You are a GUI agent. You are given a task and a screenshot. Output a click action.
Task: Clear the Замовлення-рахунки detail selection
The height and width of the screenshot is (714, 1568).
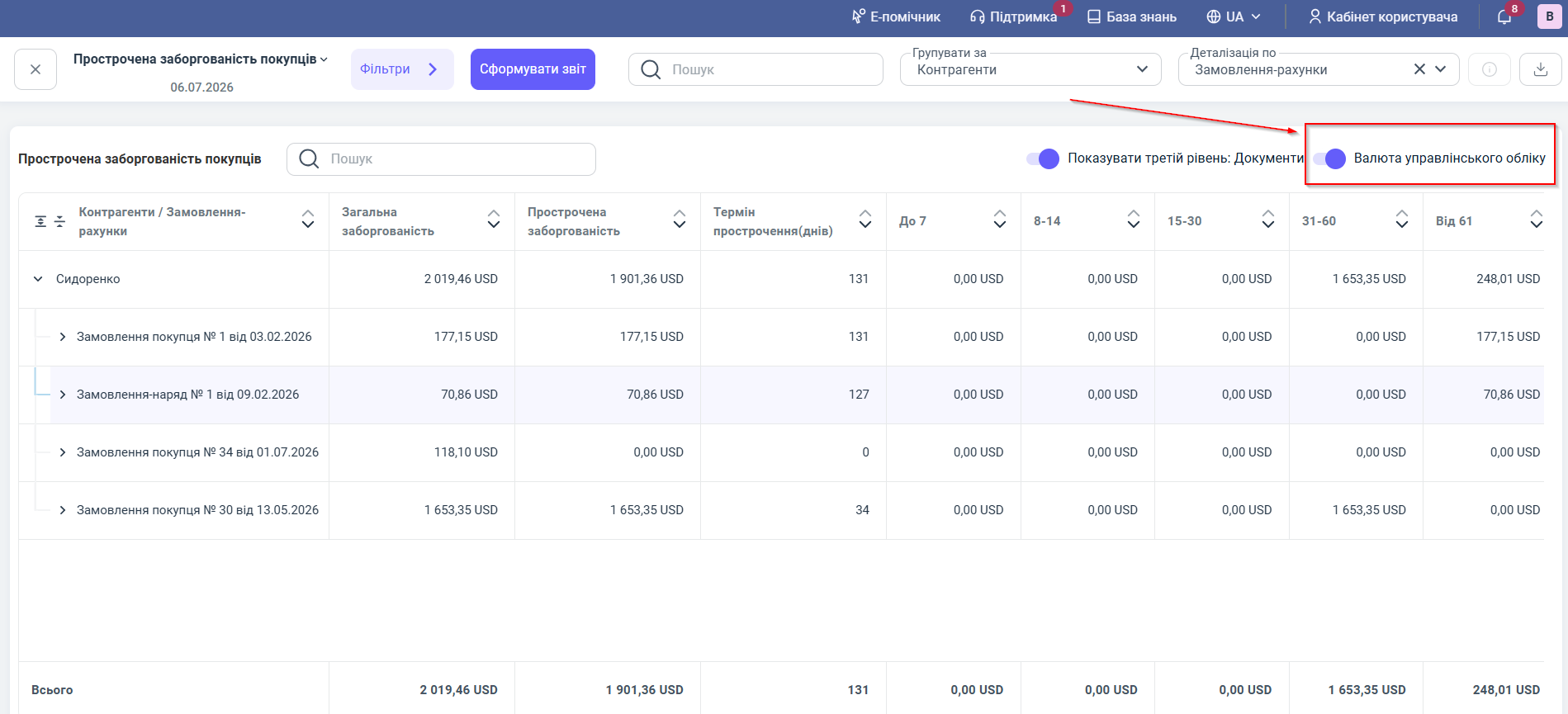[x=1419, y=69]
